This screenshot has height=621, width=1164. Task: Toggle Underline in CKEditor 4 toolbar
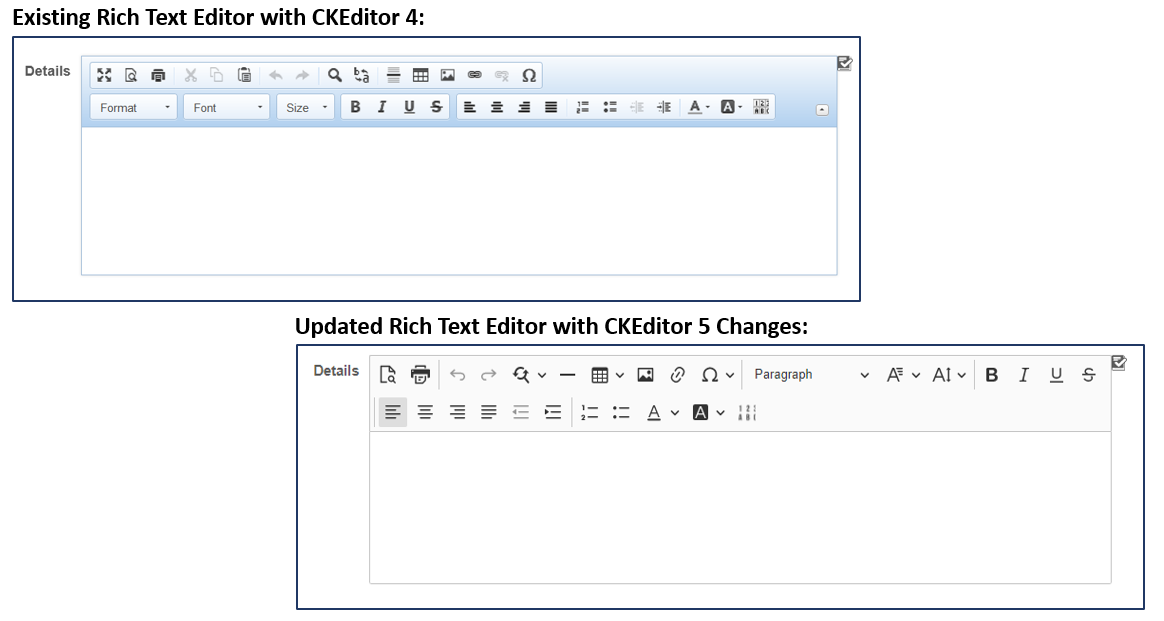click(409, 107)
